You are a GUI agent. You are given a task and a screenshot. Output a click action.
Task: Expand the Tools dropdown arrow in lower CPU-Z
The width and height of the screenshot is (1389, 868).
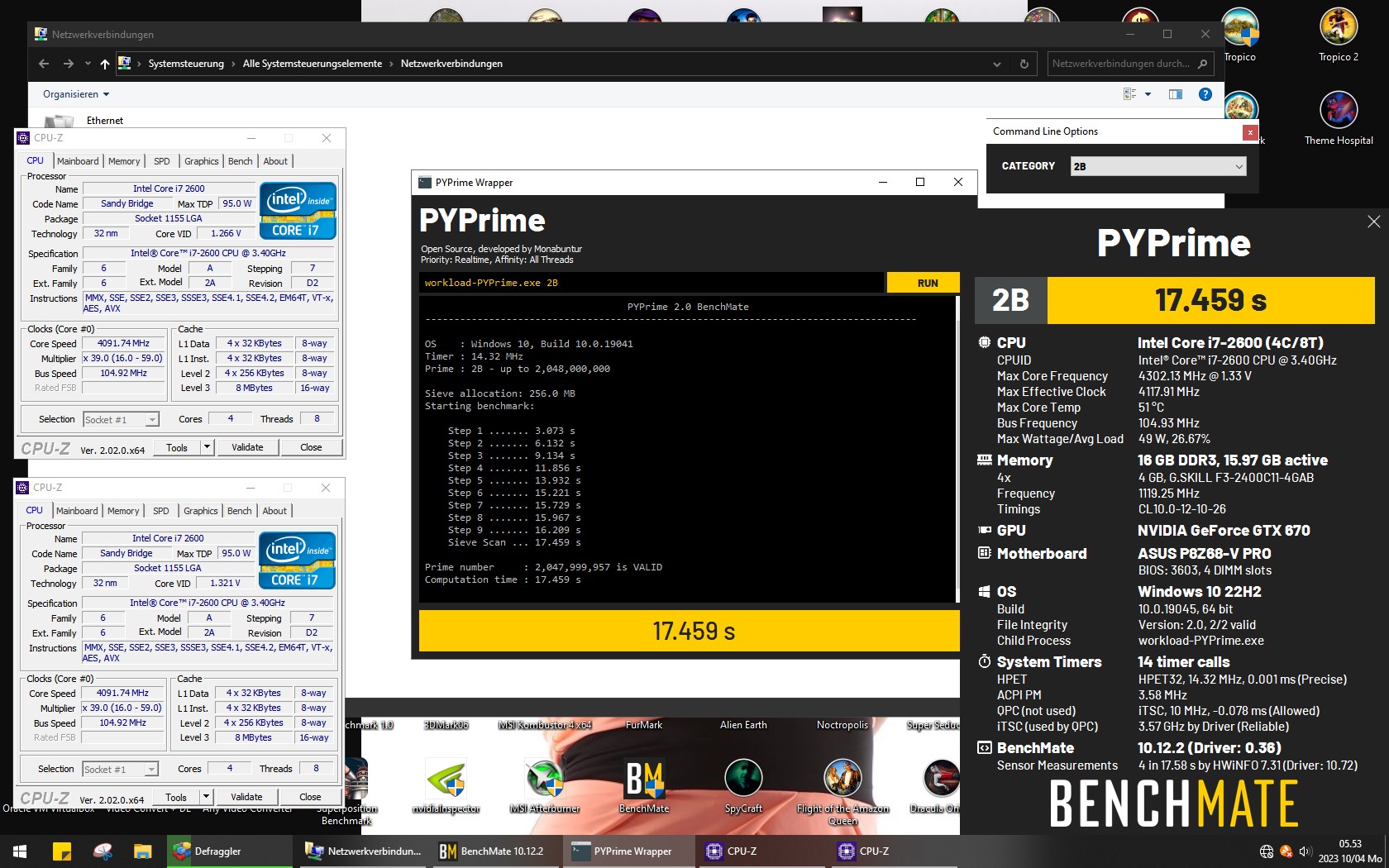[206, 797]
